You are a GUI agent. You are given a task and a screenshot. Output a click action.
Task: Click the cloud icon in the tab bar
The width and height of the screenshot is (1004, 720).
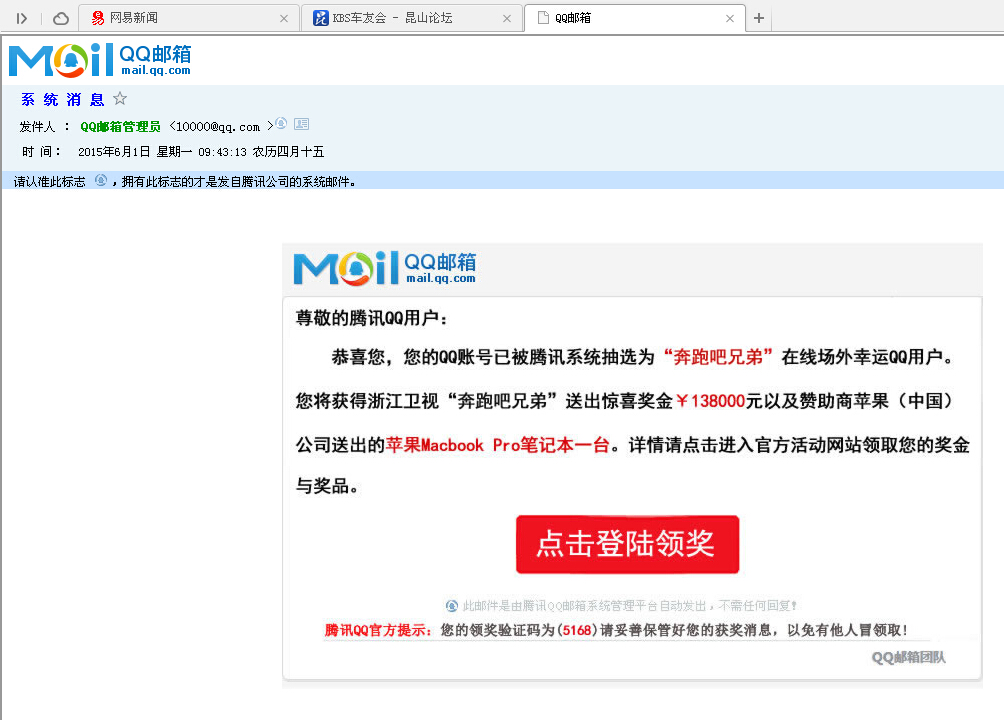[61, 19]
